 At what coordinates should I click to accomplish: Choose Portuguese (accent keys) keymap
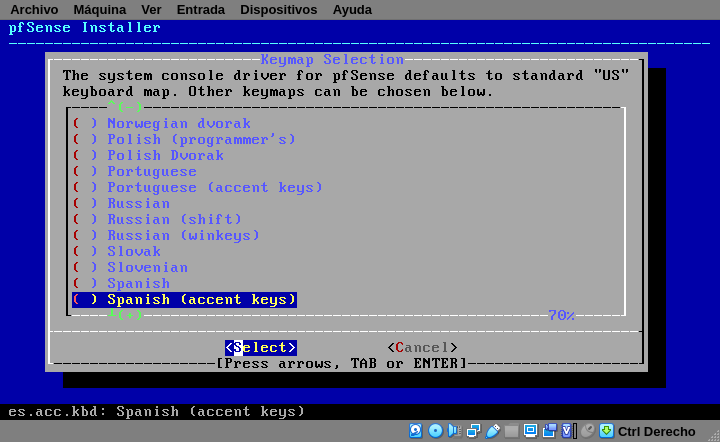[198, 187]
